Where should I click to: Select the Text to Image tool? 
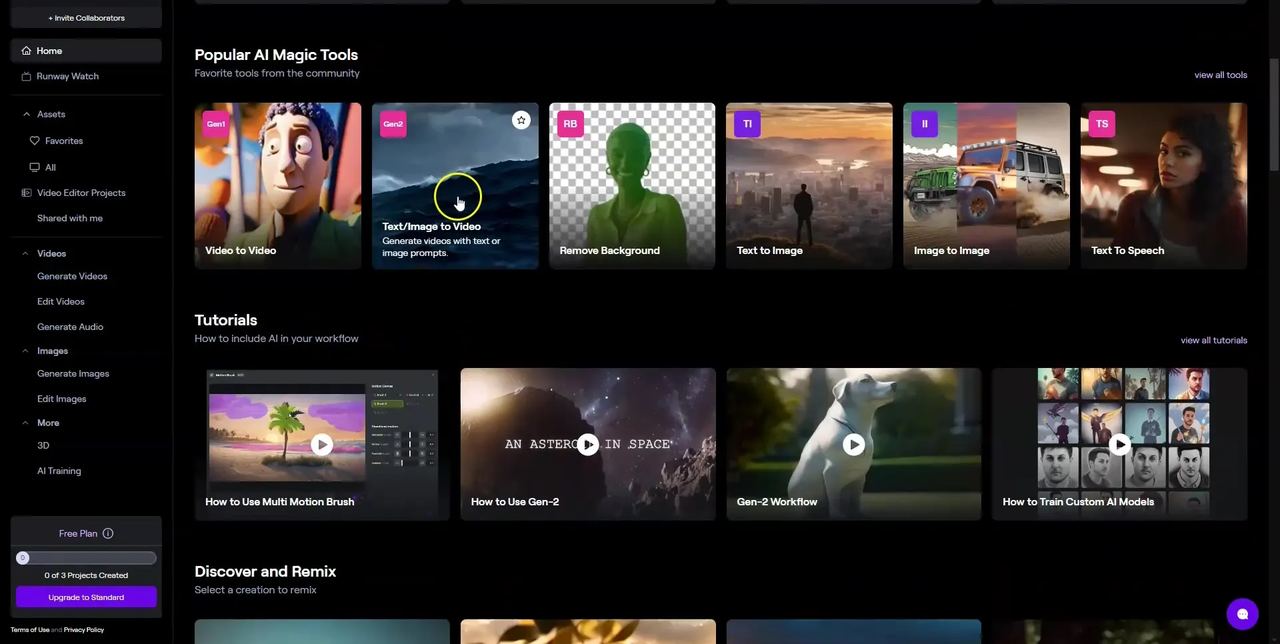(x=808, y=185)
